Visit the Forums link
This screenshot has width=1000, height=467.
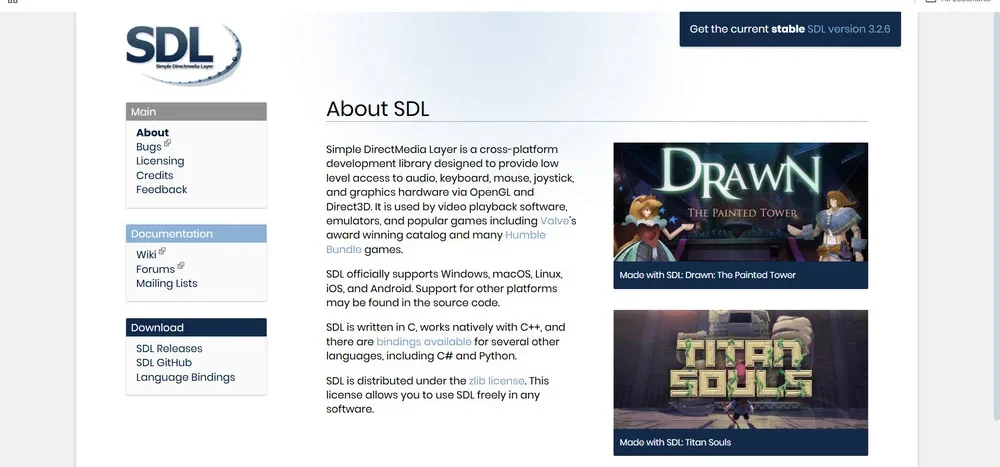click(155, 269)
